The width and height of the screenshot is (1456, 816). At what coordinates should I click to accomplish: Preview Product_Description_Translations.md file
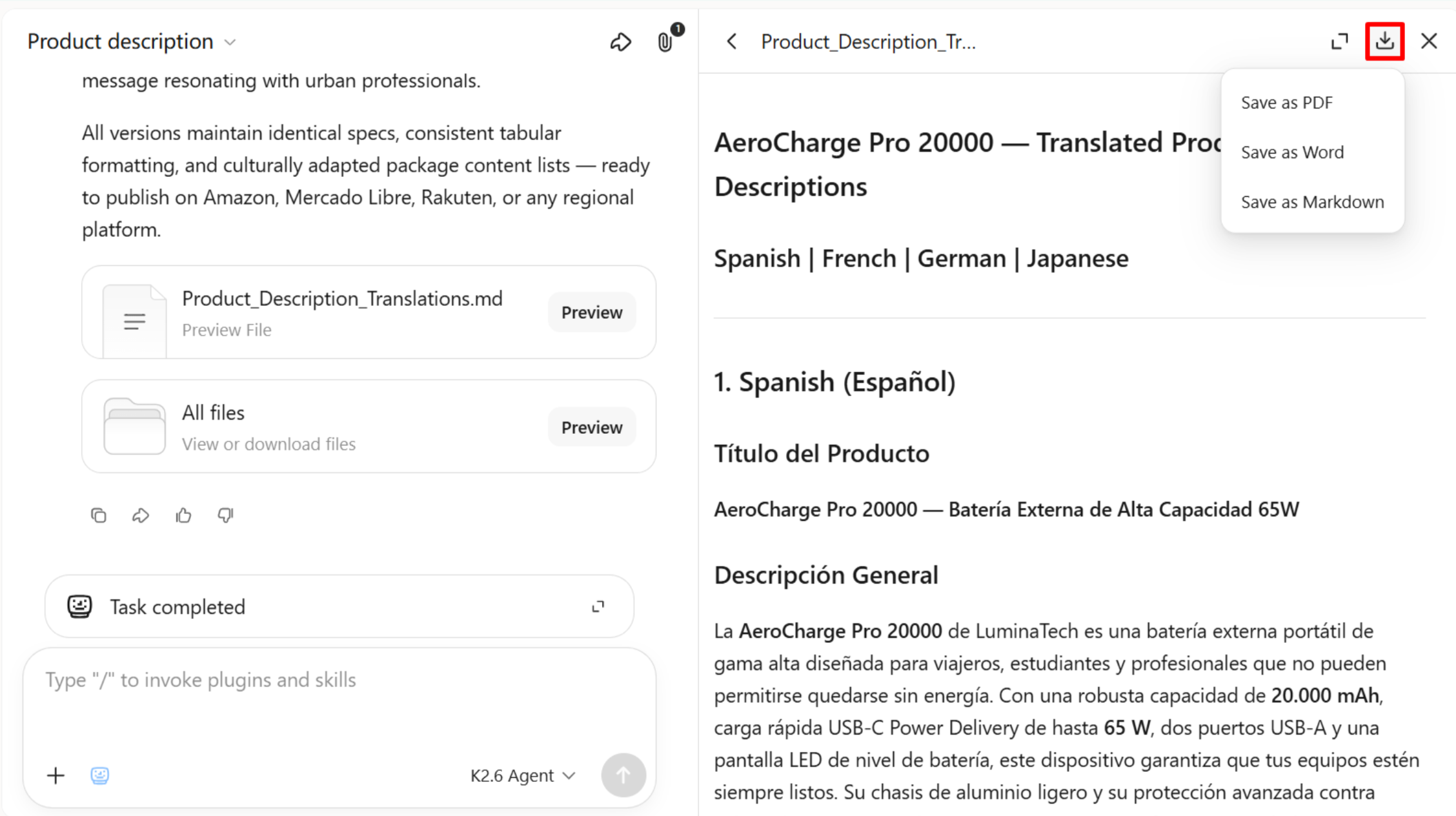click(x=592, y=312)
